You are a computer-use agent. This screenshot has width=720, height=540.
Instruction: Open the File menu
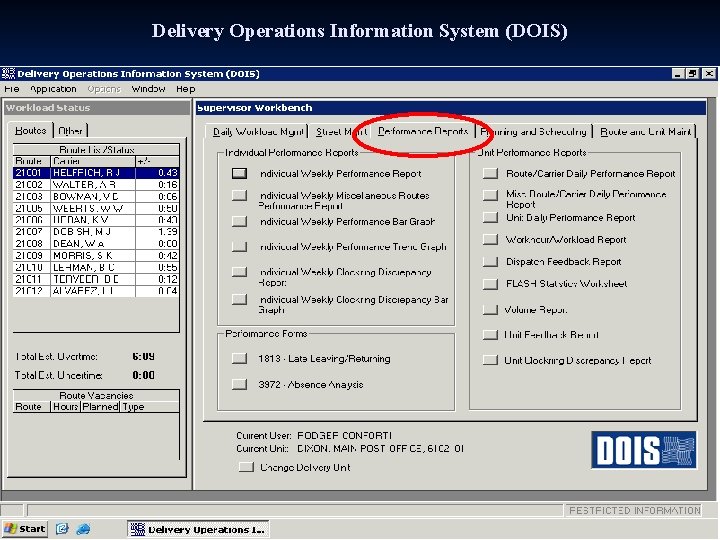11,89
